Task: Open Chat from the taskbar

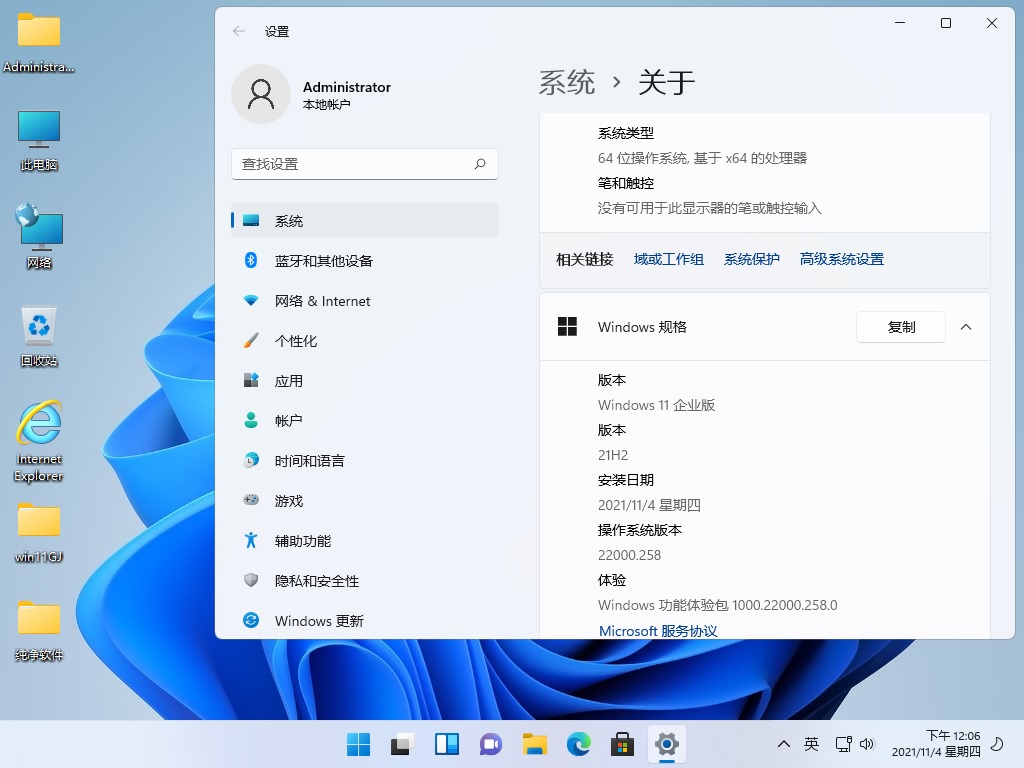Action: [x=490, y=744]
